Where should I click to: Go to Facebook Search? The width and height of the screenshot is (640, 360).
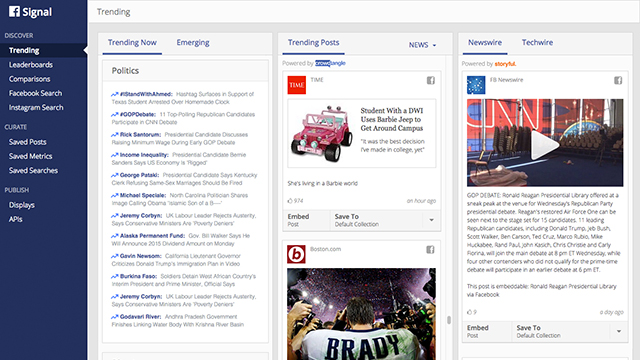coord(36,93)
